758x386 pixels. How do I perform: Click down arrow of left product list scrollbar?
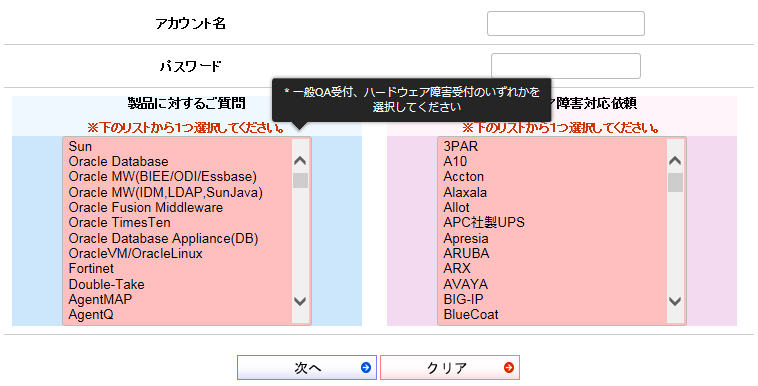[300, 301]
